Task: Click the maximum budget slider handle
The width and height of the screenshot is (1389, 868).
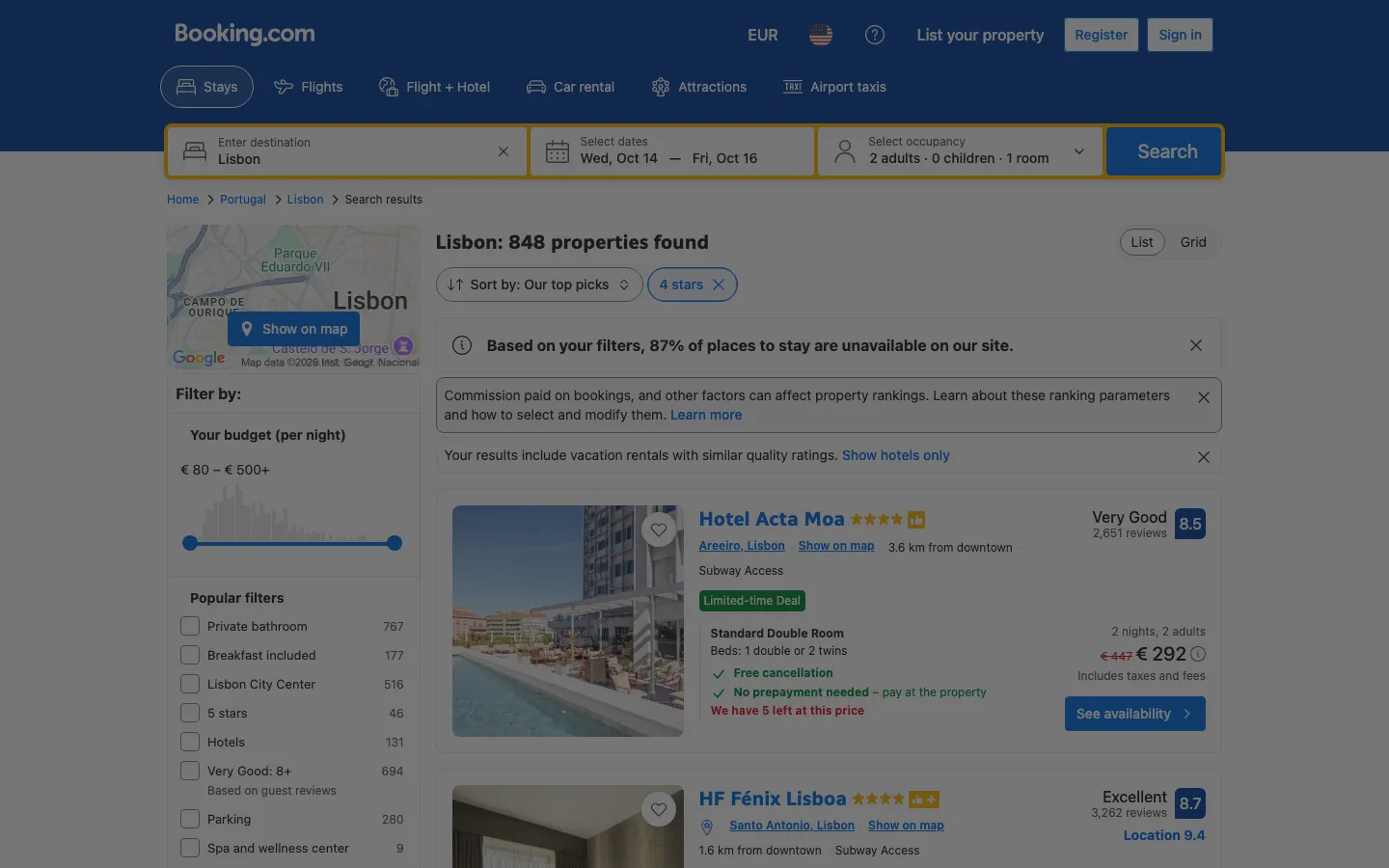Action: (x=395, y=543)
